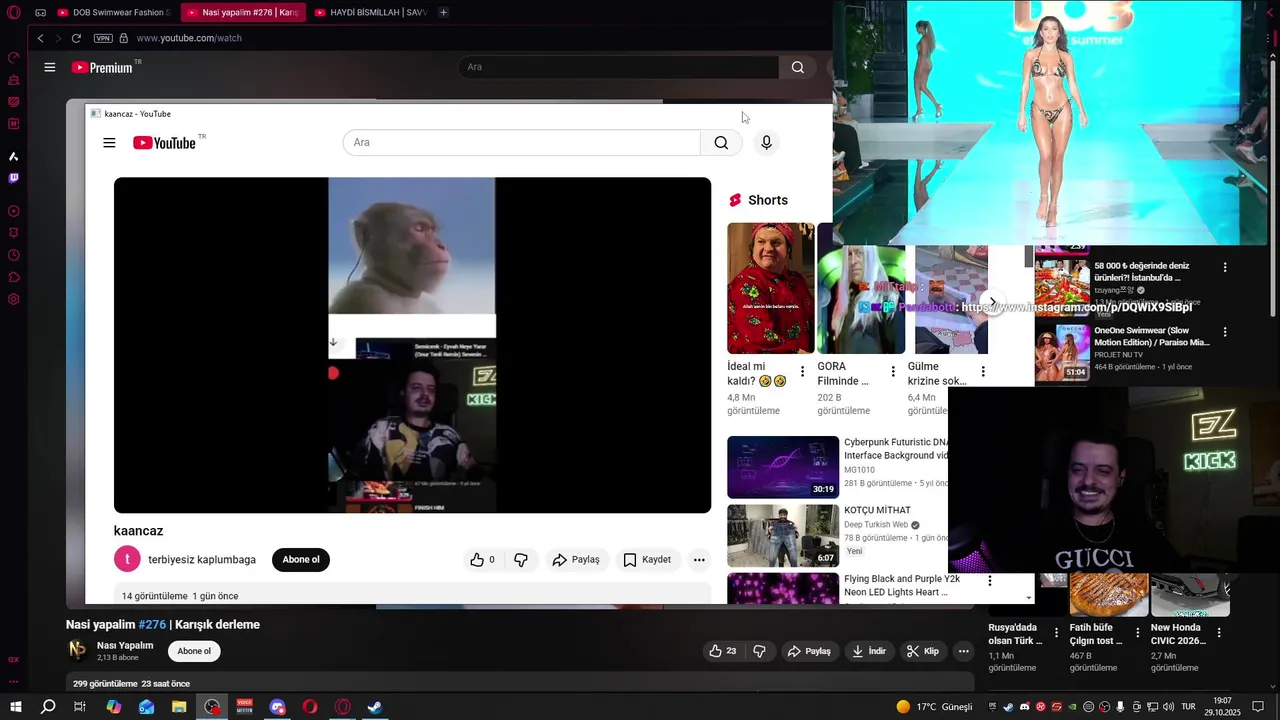Open options for Fatih büfe video
The image size is (1280, 720).
pyautogui.click(x=1137, y=633)
